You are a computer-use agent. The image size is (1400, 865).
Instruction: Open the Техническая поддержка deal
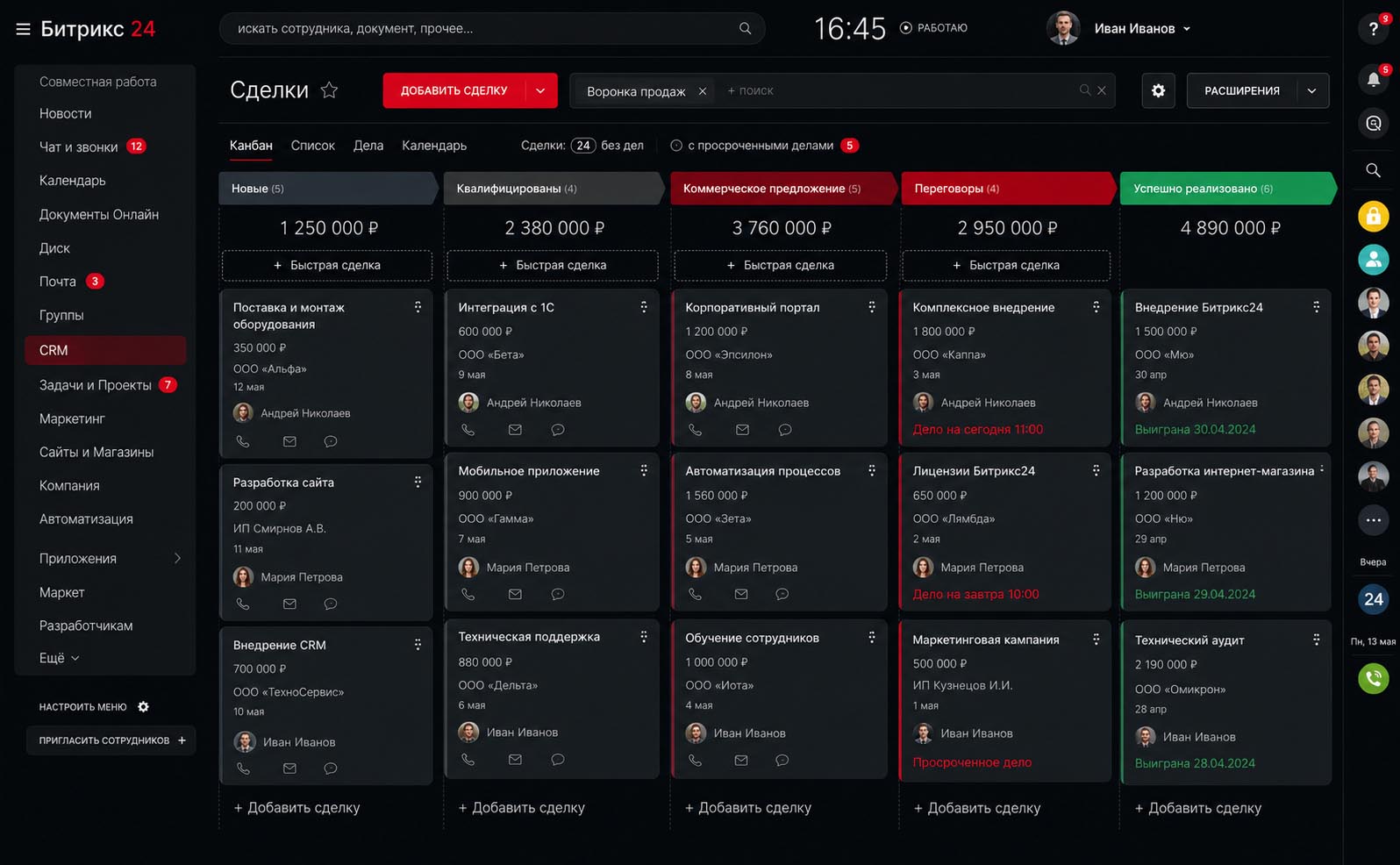529,637
